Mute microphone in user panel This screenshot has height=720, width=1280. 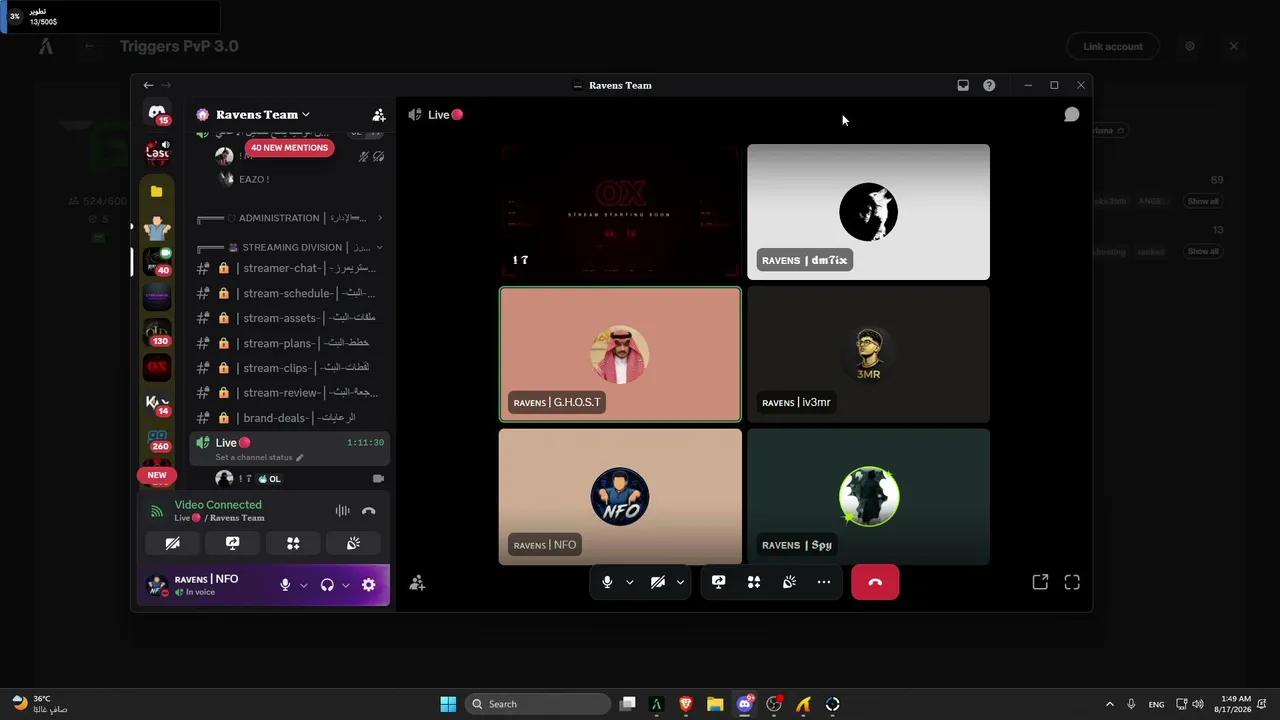[x=285, y=585]
